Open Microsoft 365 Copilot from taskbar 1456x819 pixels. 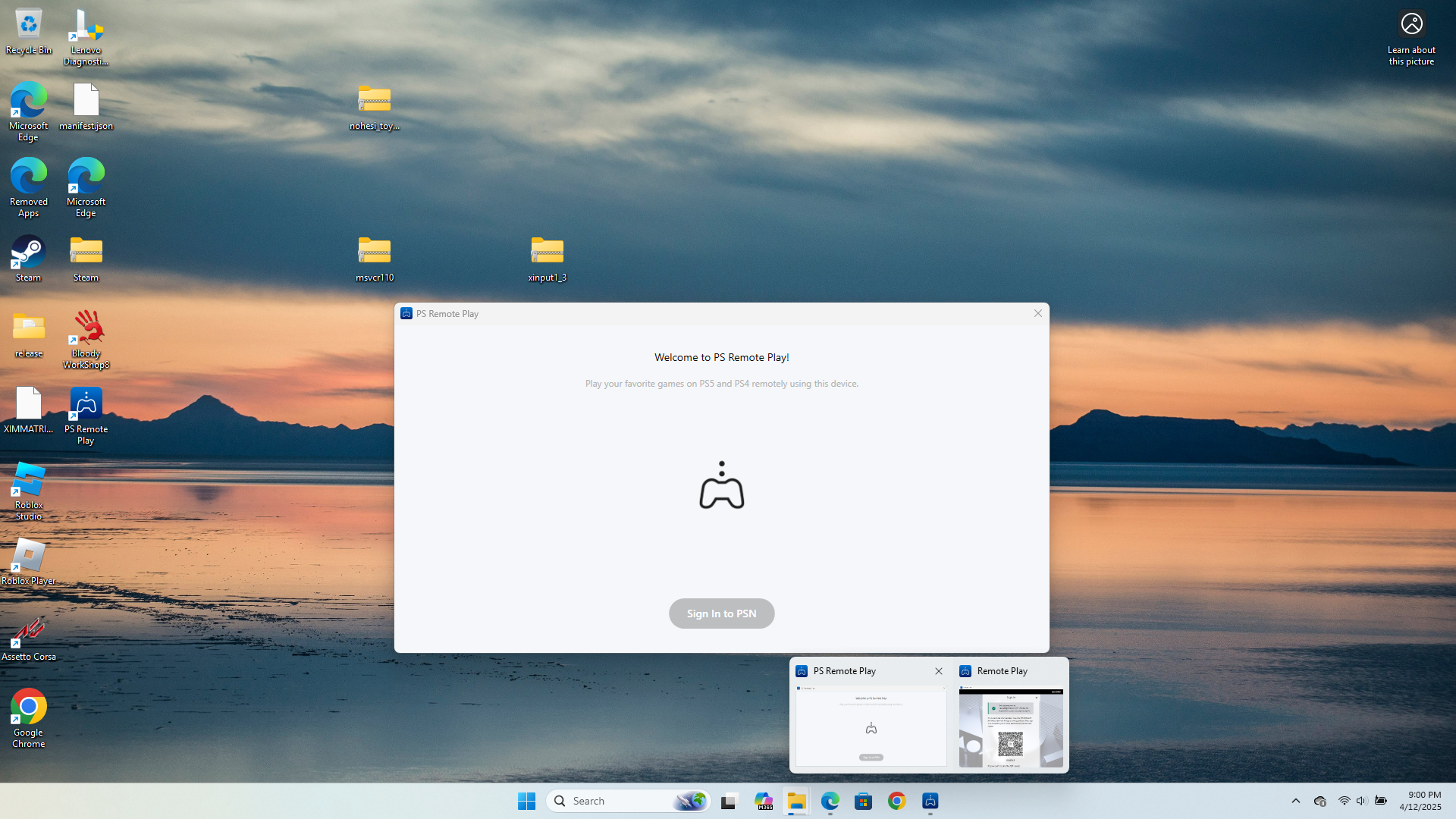pos(763,801)
